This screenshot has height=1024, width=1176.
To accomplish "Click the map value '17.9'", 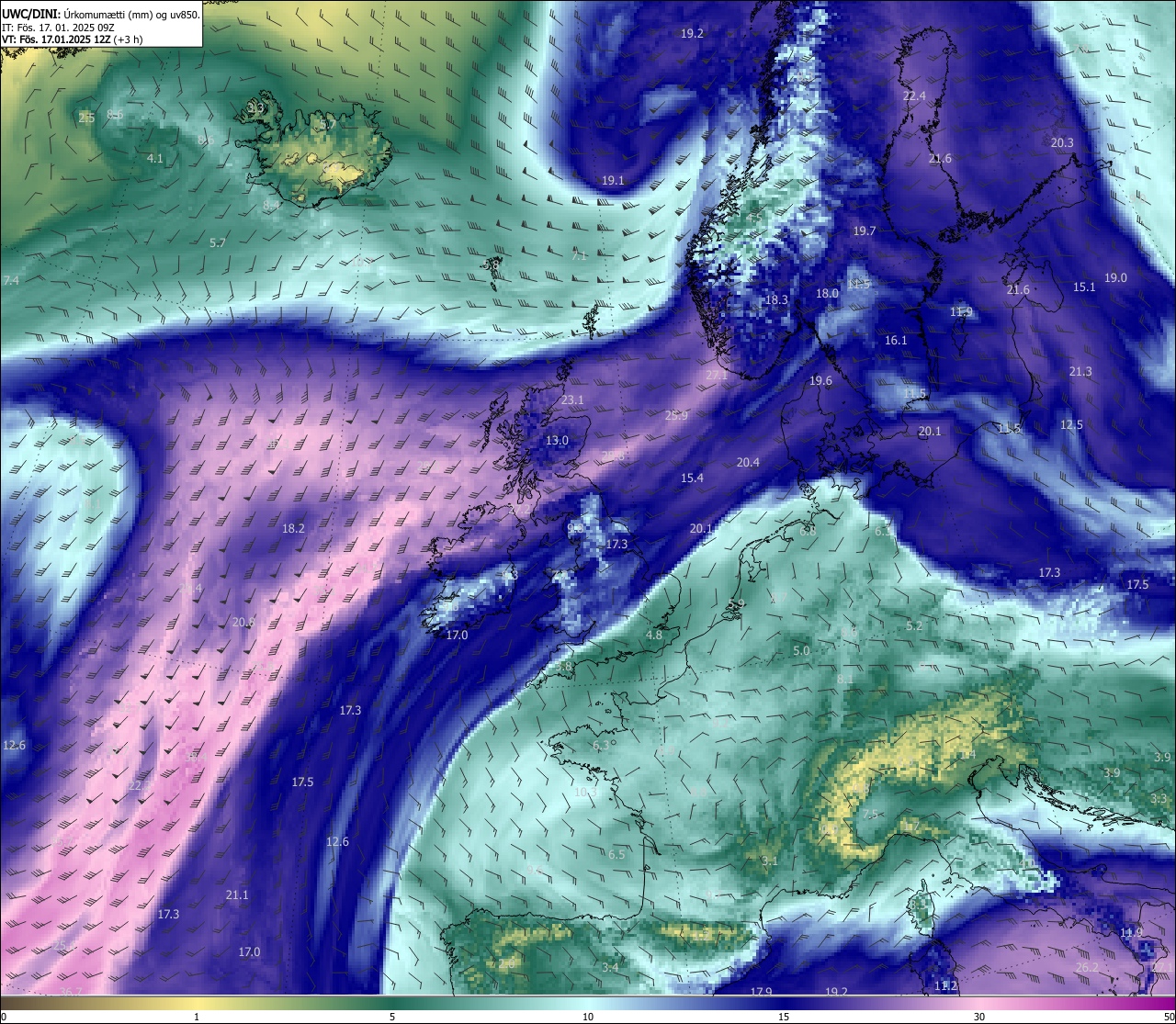I will point(761,992).
